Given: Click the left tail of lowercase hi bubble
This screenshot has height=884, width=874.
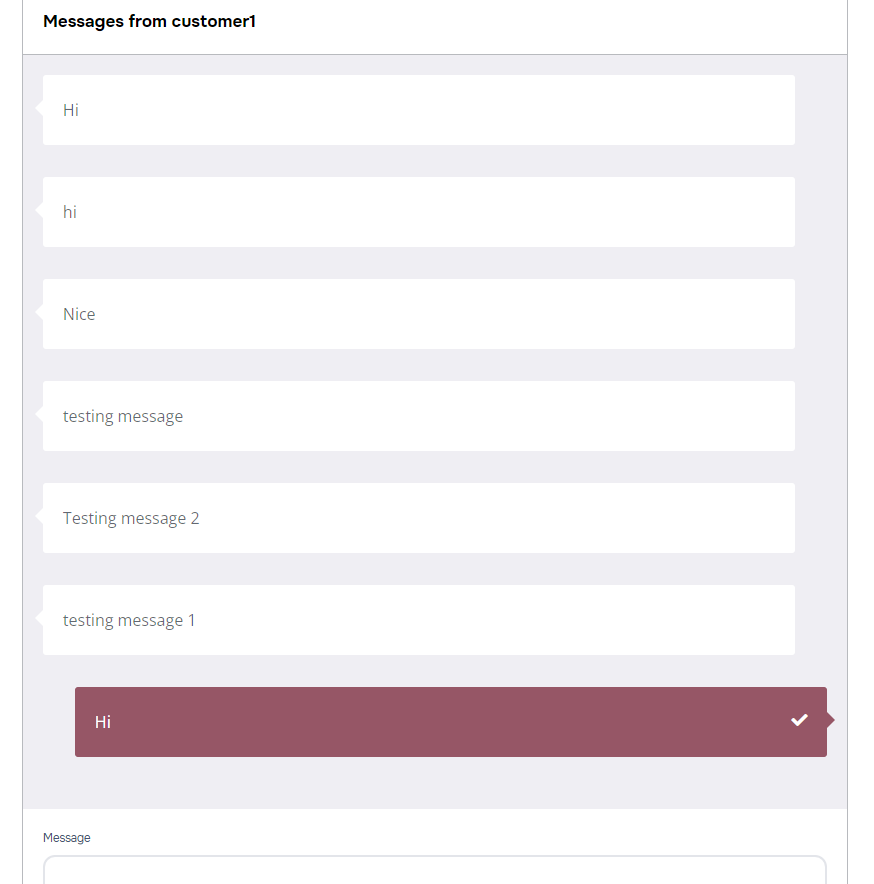Looking at the screenshot, I should coord(39,210).
